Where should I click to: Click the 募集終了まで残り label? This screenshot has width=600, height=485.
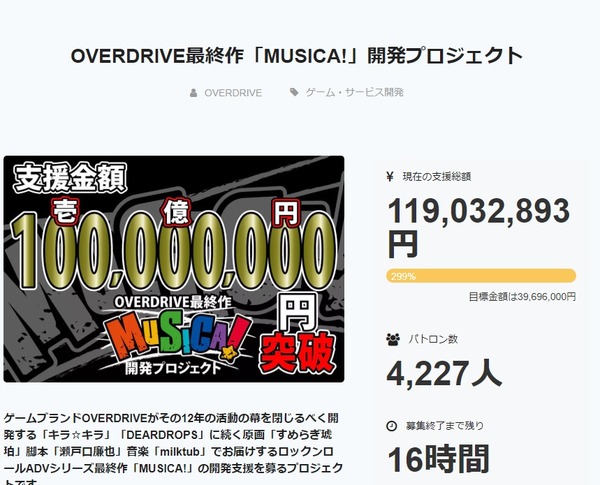(445, 426)
